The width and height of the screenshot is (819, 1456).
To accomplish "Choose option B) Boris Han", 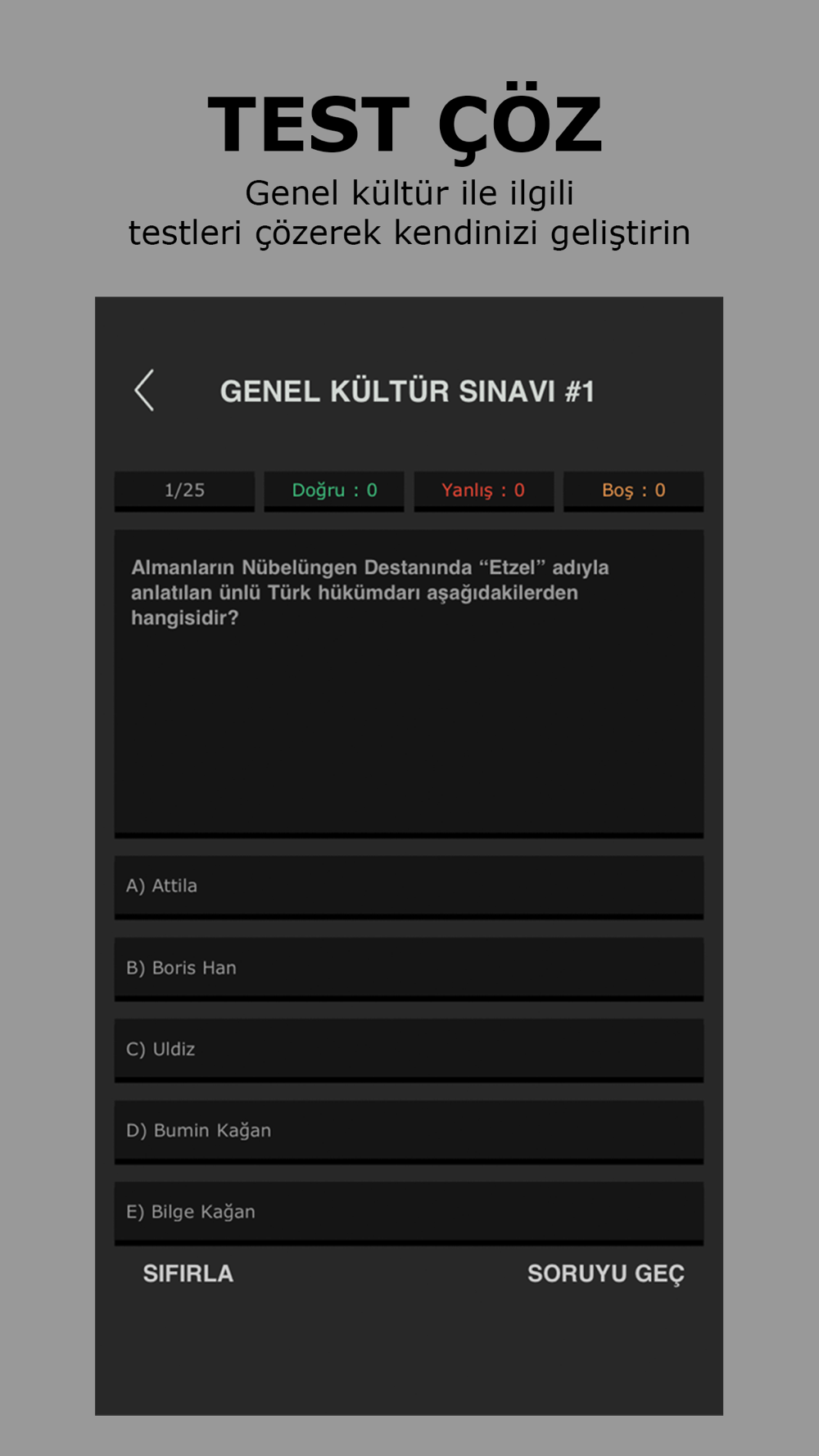I will coord(409,969).
